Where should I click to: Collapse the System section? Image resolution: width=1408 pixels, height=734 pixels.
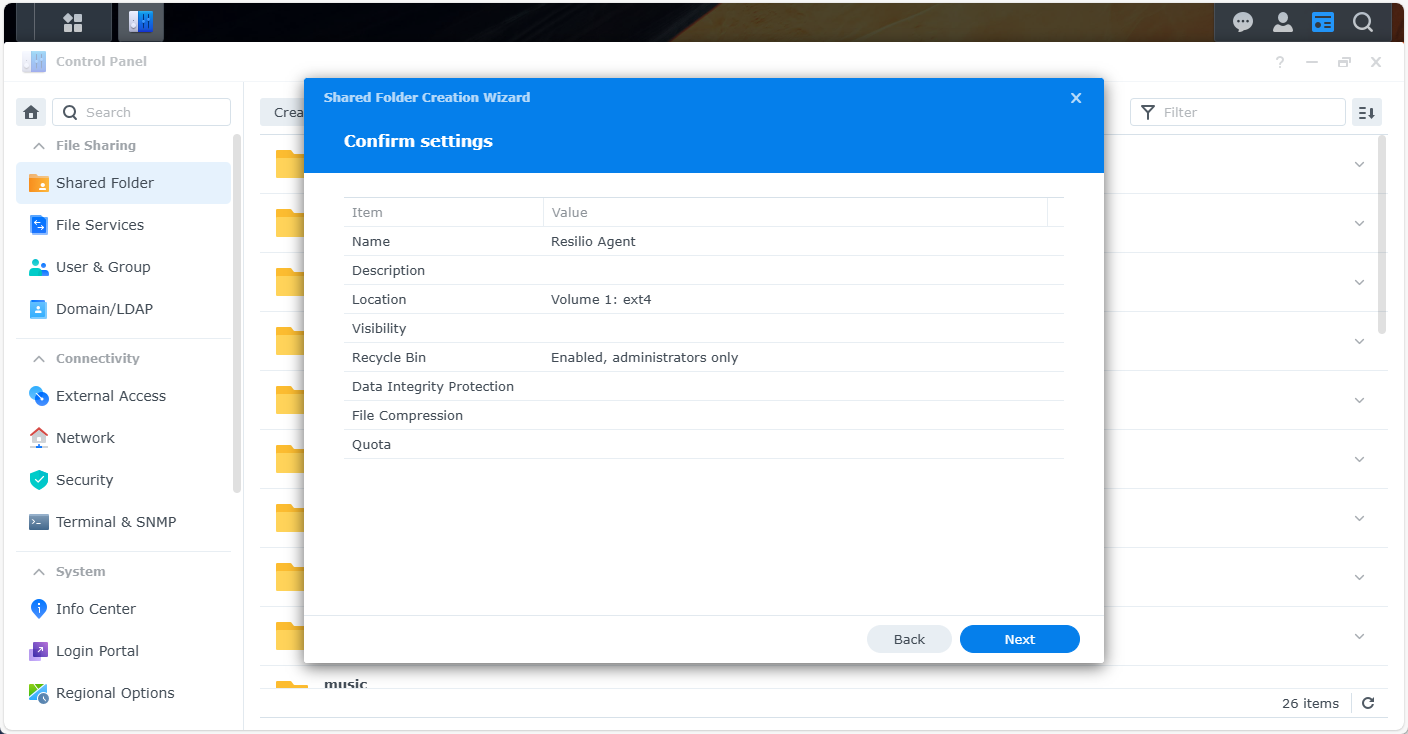[39, 572]
